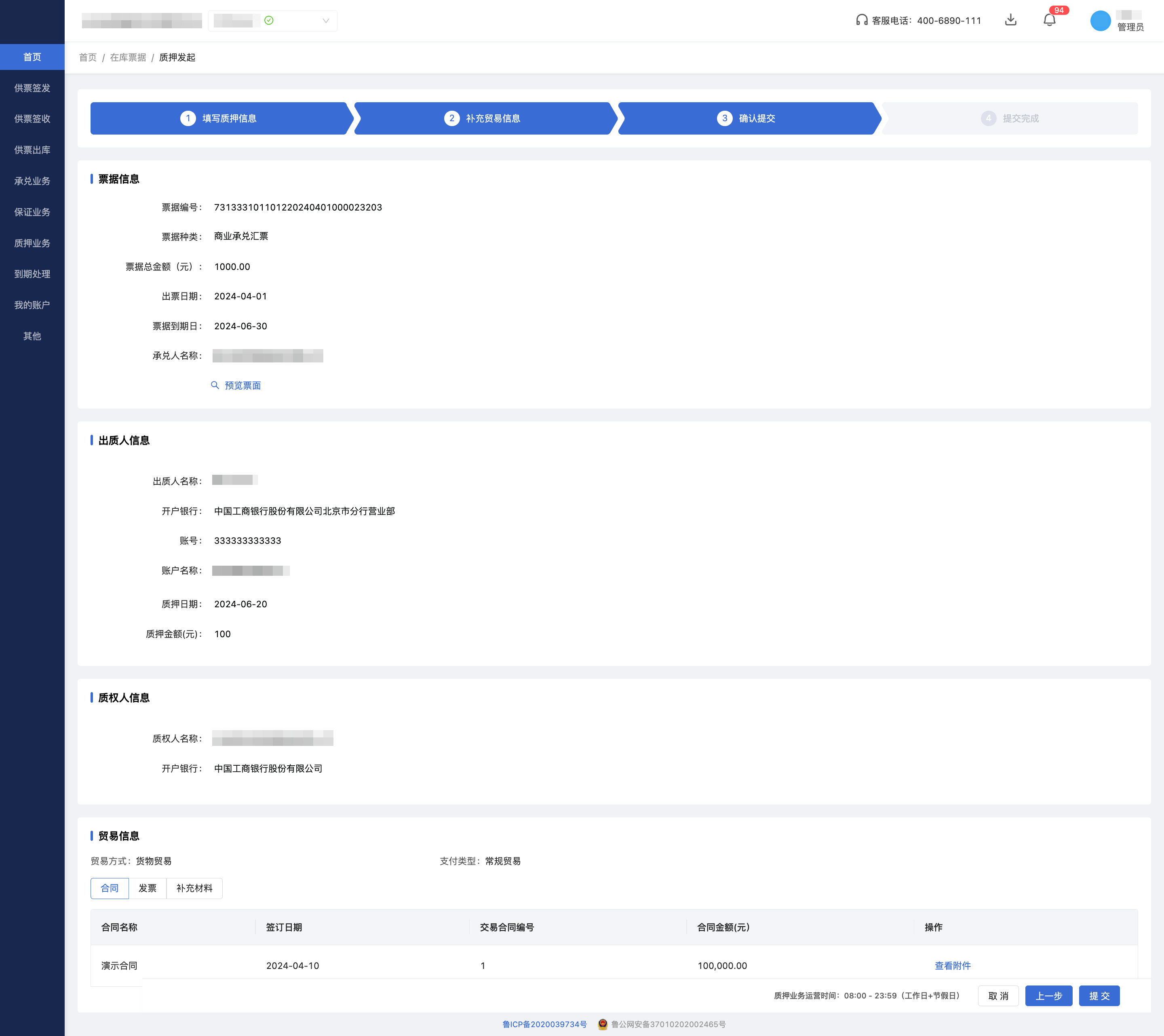Click the police badge icon in footer
The height and width of the screenshot is (1036, 1164).
click(603, 1024)
